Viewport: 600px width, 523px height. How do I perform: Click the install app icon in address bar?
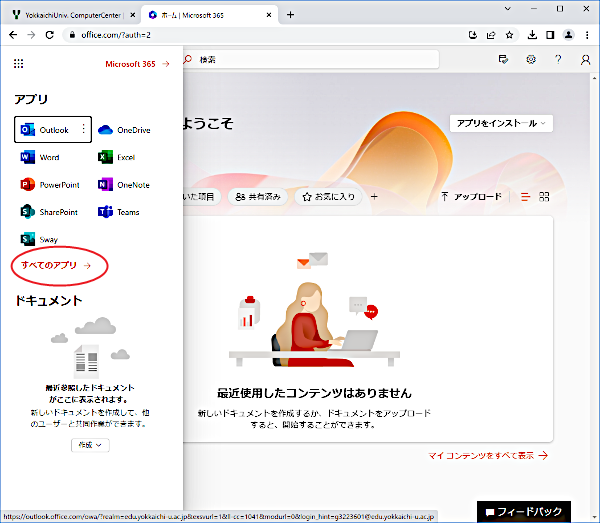(473, 35)
